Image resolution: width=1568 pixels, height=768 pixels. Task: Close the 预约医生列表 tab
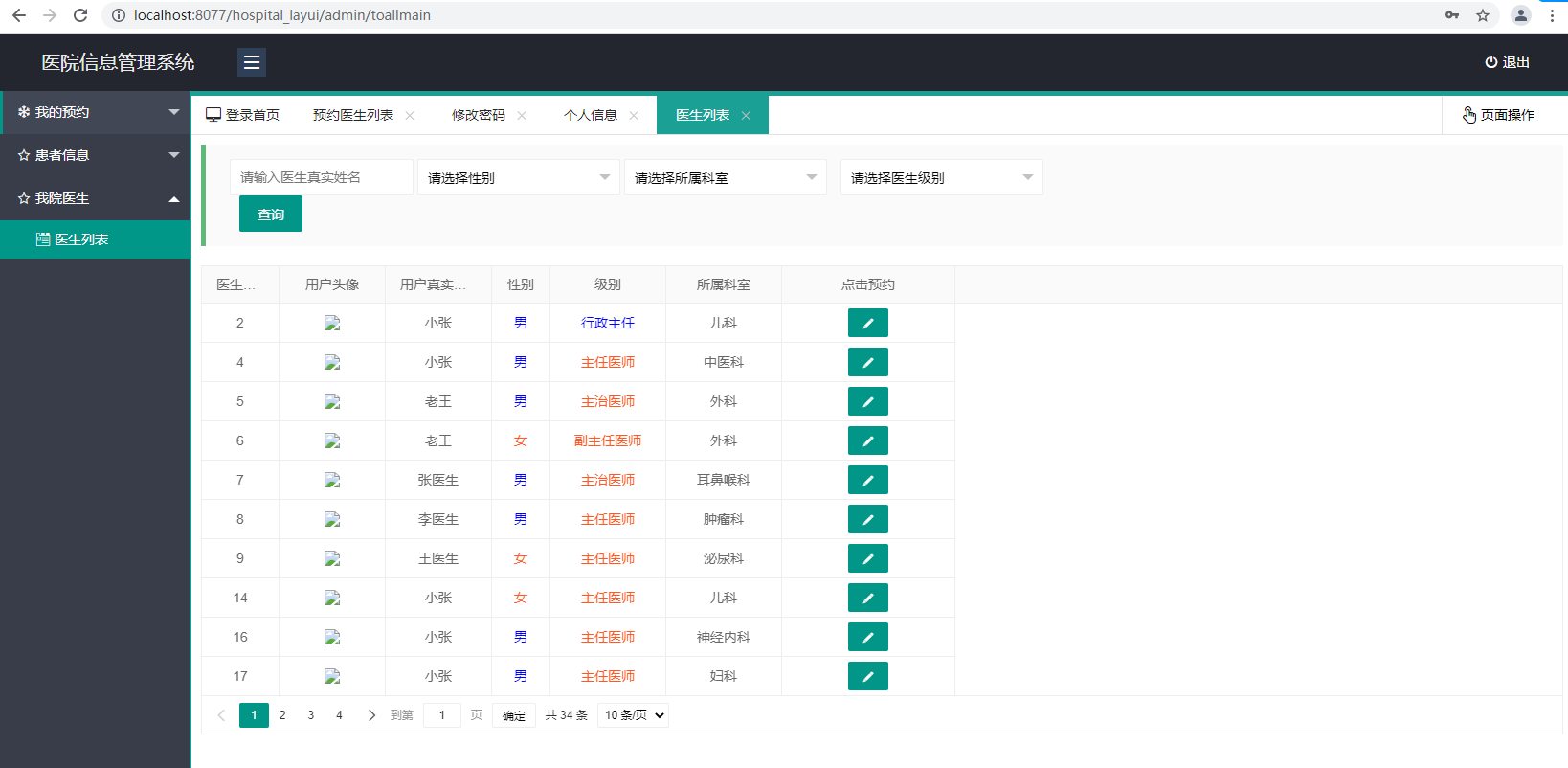pos(410,115)
